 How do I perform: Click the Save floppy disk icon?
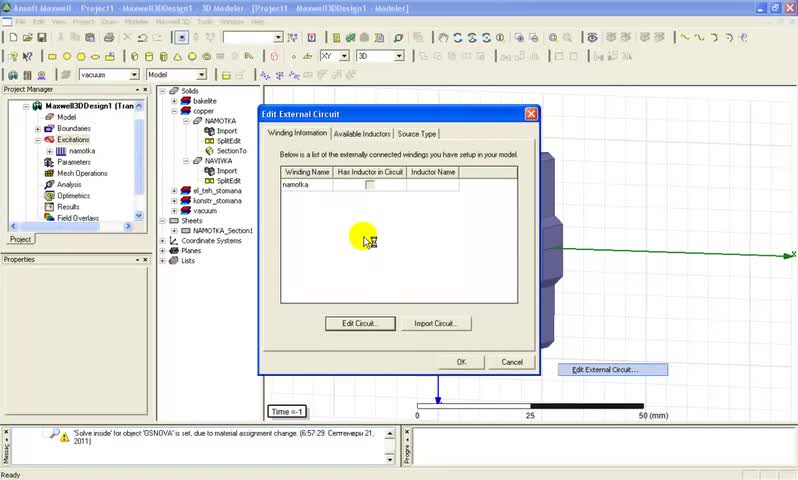pyautogui.click(x=42, y=38)
